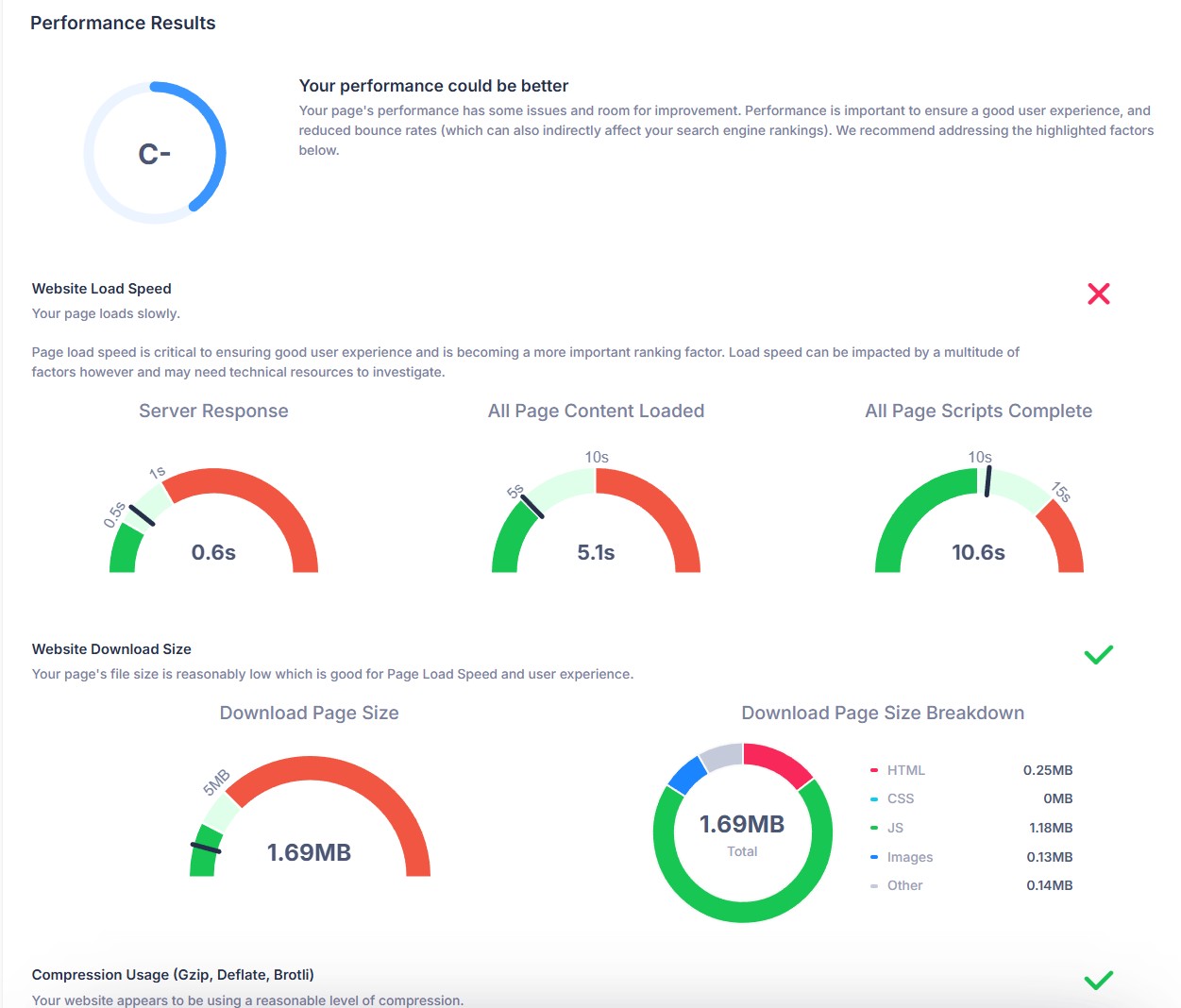Click the Performance Results heading
This screenshot has width=1181, height=1008.
click(x=123, y=23)
